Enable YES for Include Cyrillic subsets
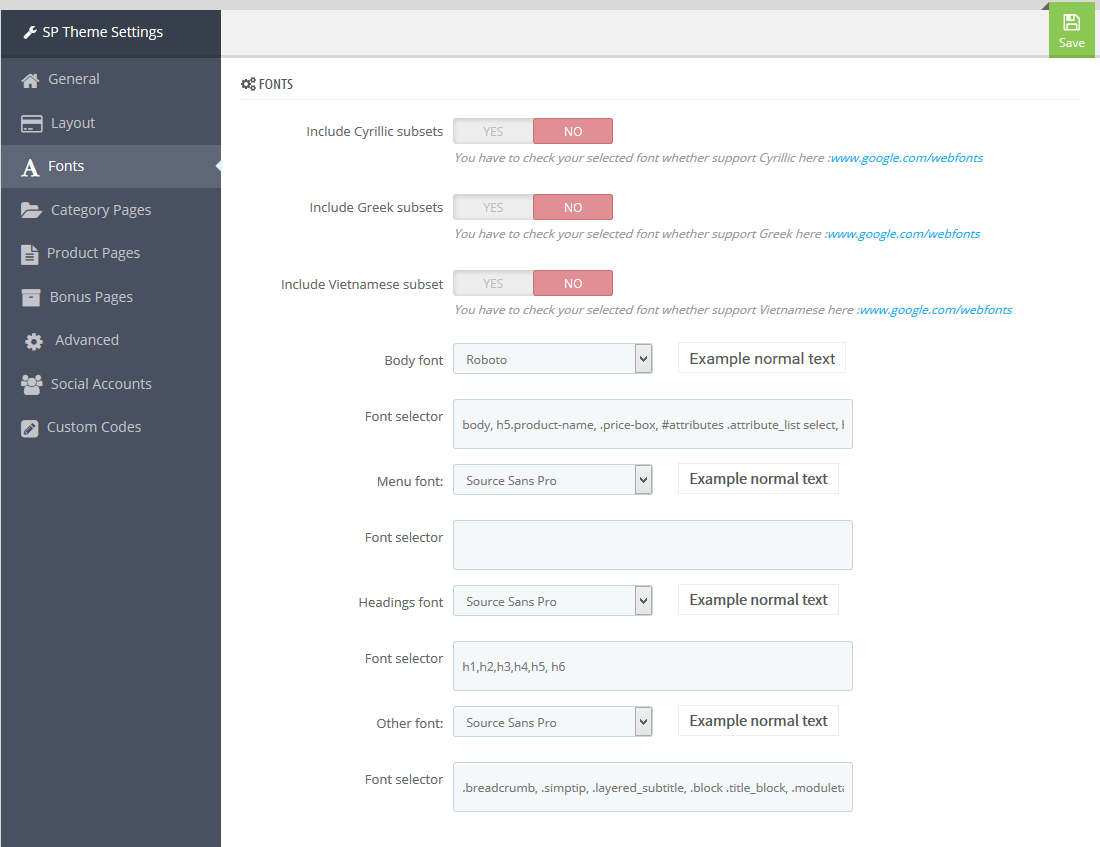 click(493, 131)
